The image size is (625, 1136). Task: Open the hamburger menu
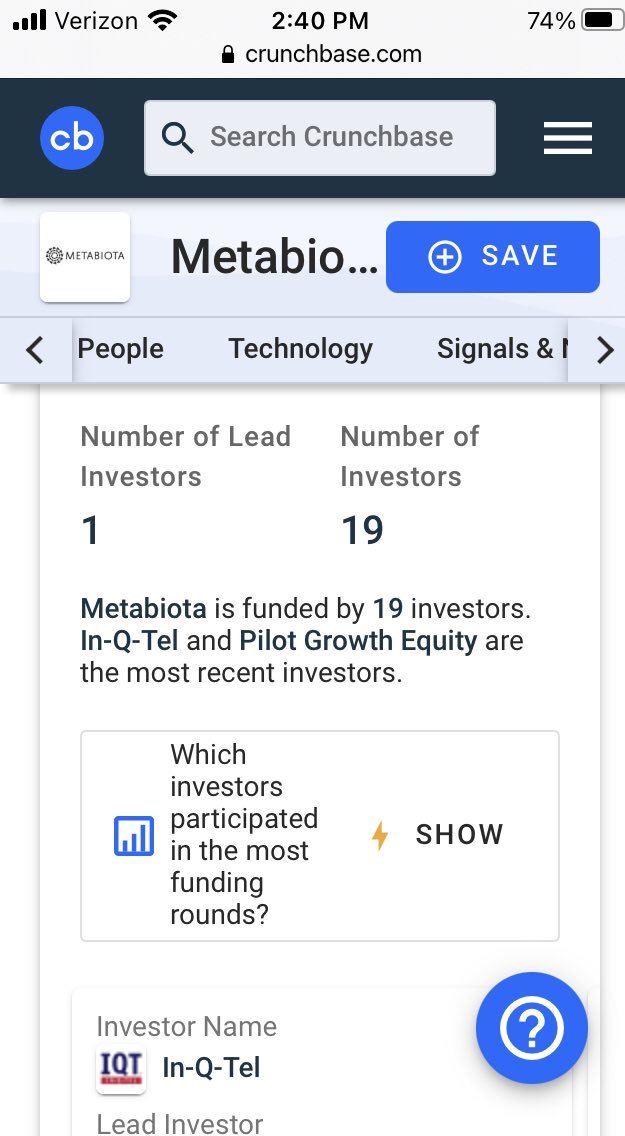tap(568, 138)
